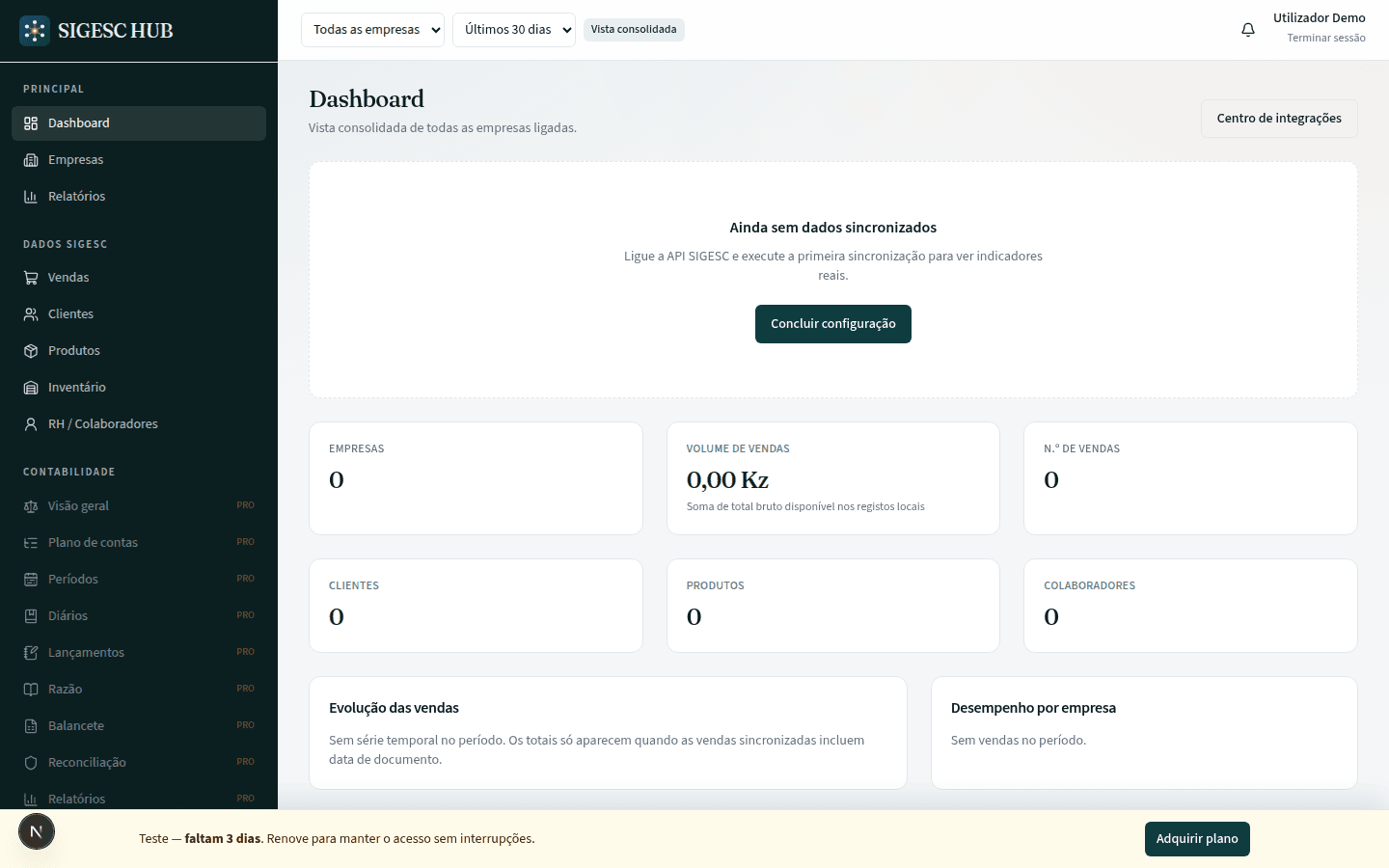Click the PRO badge beside Lançamentos
The image size is (1389, 868).
coord(246,653)
